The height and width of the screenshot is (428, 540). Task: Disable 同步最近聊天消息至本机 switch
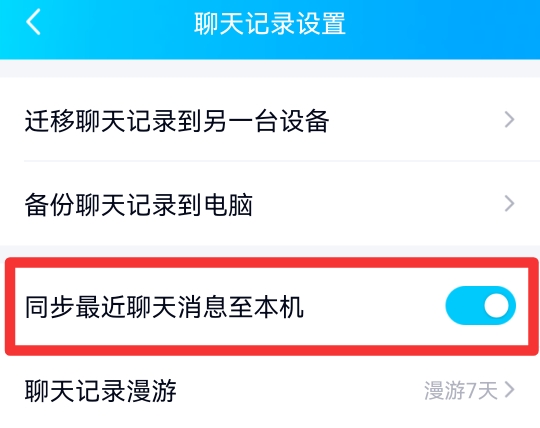pos(480,305)
